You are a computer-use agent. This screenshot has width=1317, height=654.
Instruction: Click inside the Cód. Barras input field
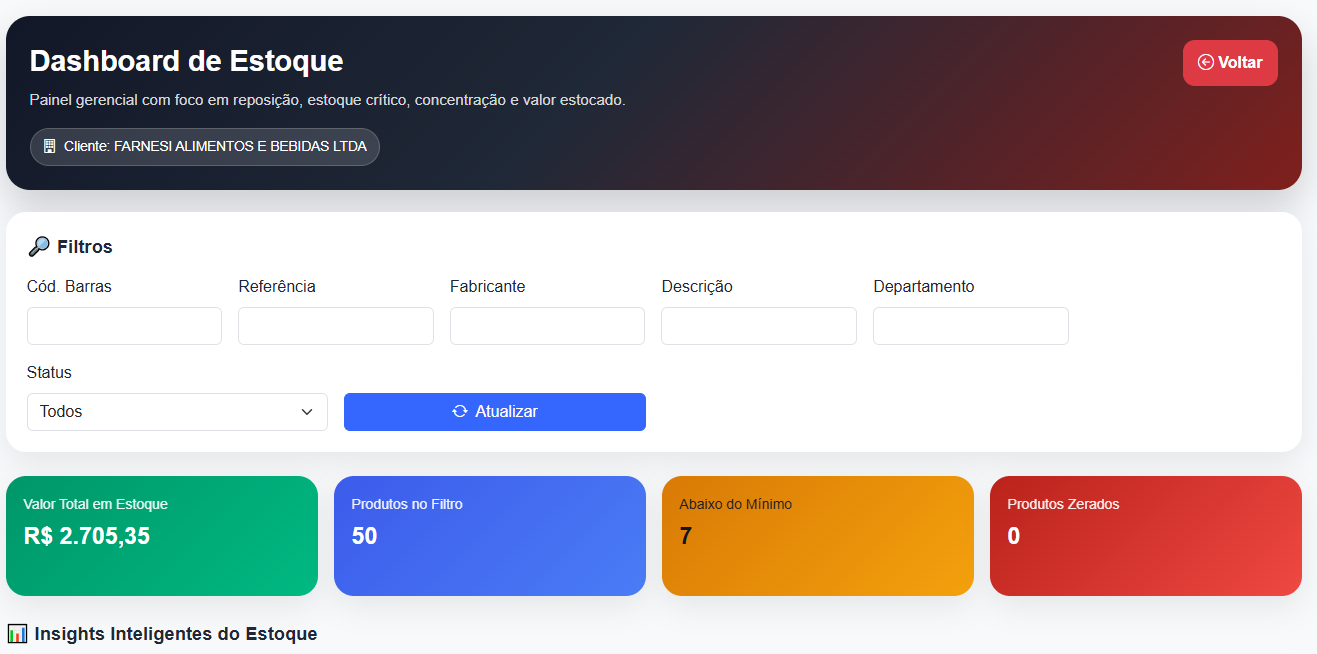(x=124, y=325)
